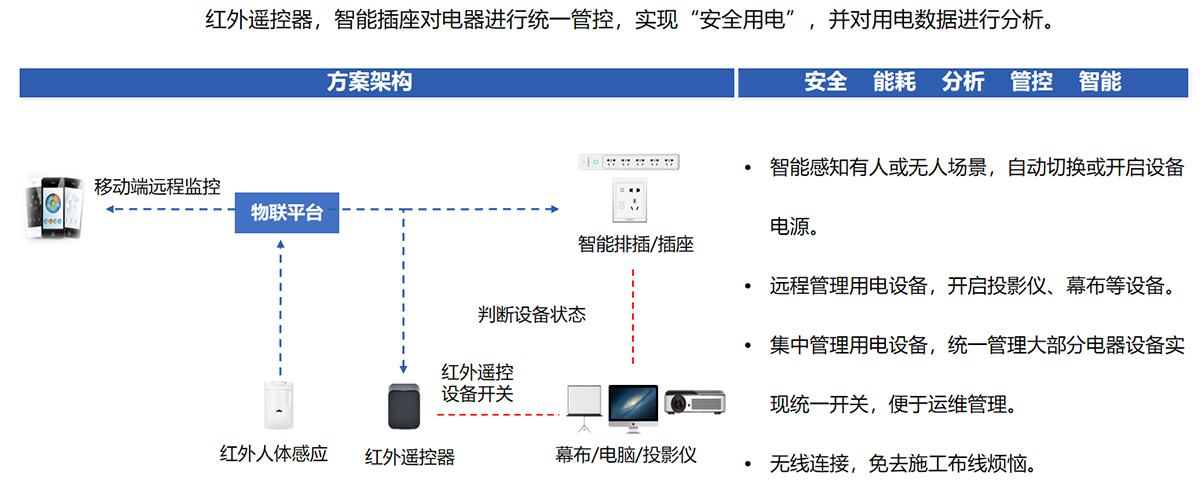Select the smart power strip image
Screen dimensions: 1200x491
[630, 161]
